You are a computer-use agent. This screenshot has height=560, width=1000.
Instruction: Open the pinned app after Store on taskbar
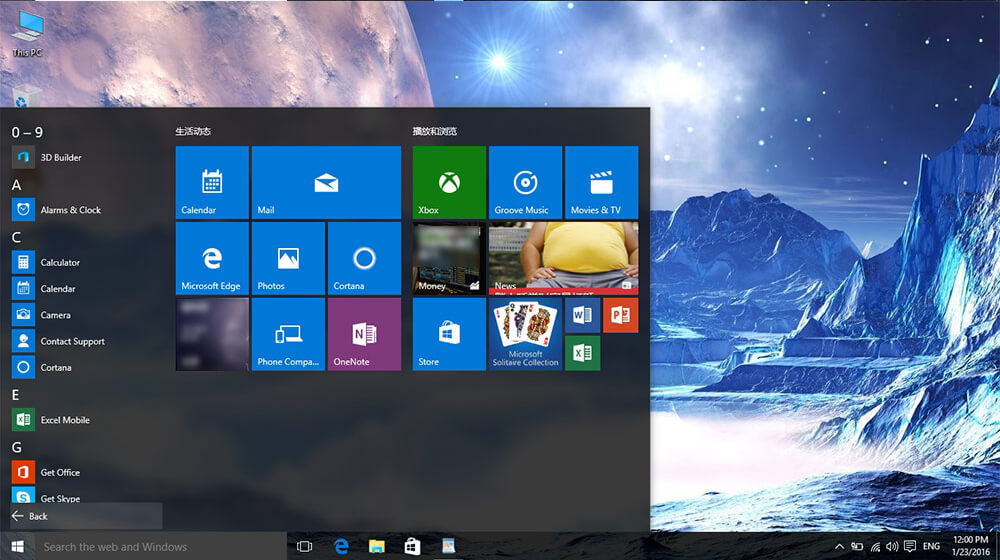(x=448, y=547)
